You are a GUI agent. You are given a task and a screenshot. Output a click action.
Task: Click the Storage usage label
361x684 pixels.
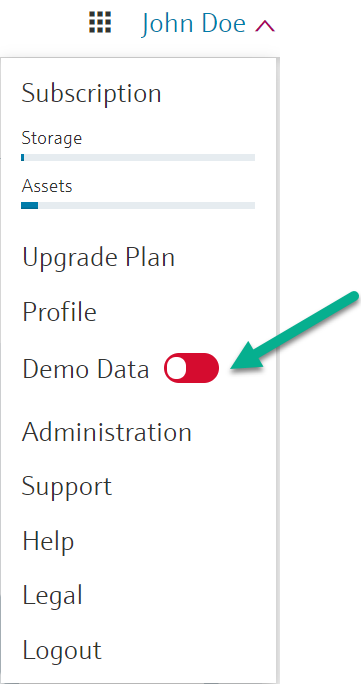[51, 138]
